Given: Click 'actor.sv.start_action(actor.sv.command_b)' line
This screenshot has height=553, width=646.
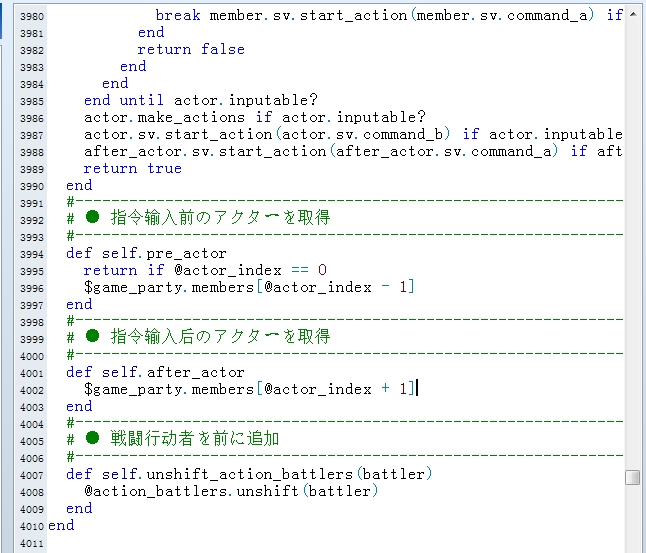Looking at the screenshot, I should point(353,134).
